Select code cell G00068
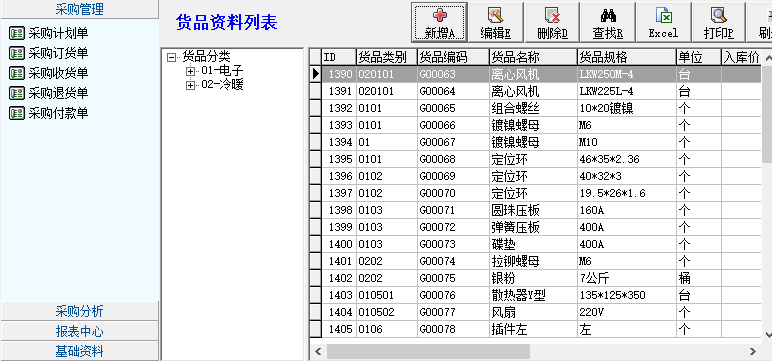Image resolution: width=772 pixels, height=361 pixels. coord(453,160)
